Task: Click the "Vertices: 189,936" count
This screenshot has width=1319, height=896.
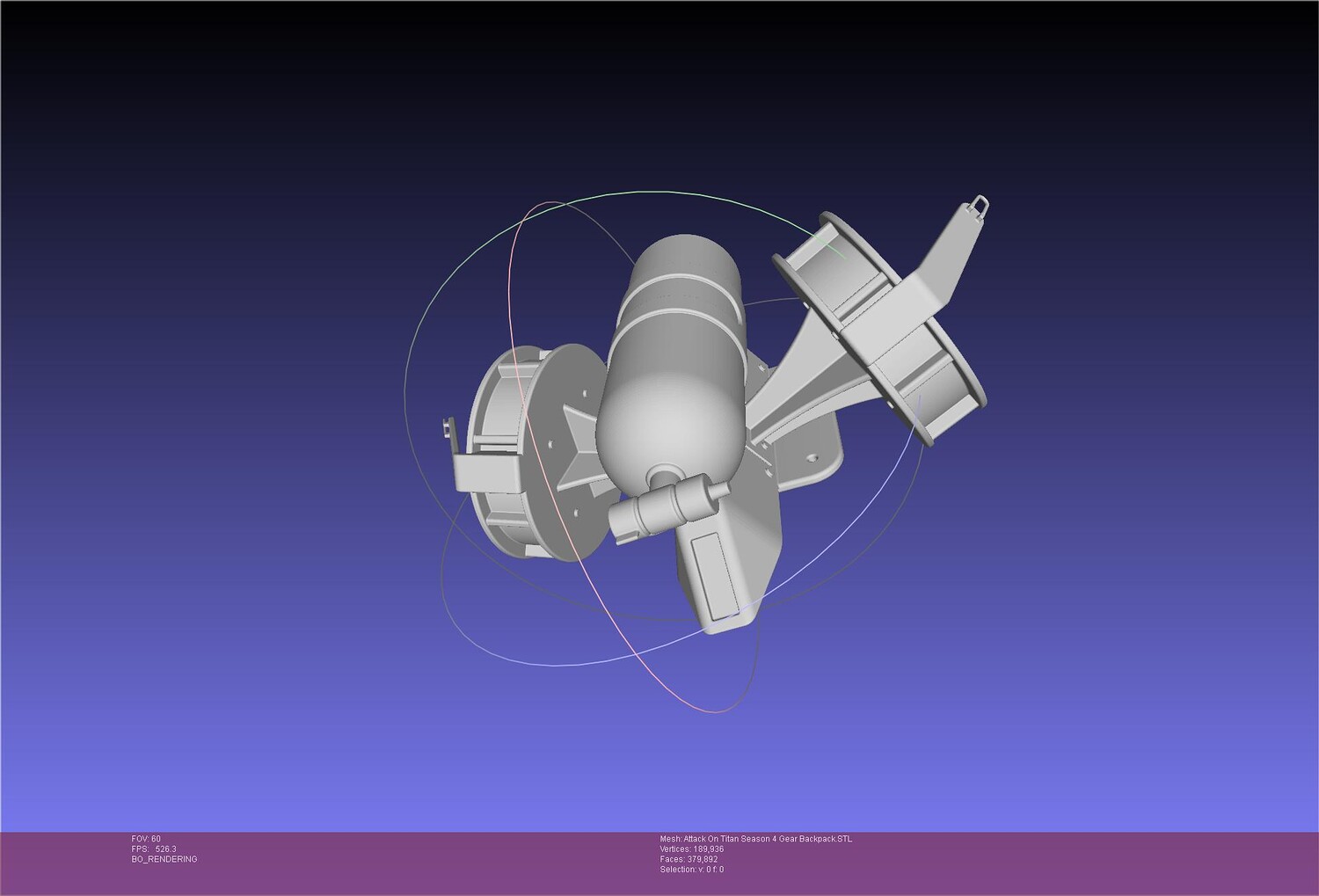Action: [x=692, y=849]
